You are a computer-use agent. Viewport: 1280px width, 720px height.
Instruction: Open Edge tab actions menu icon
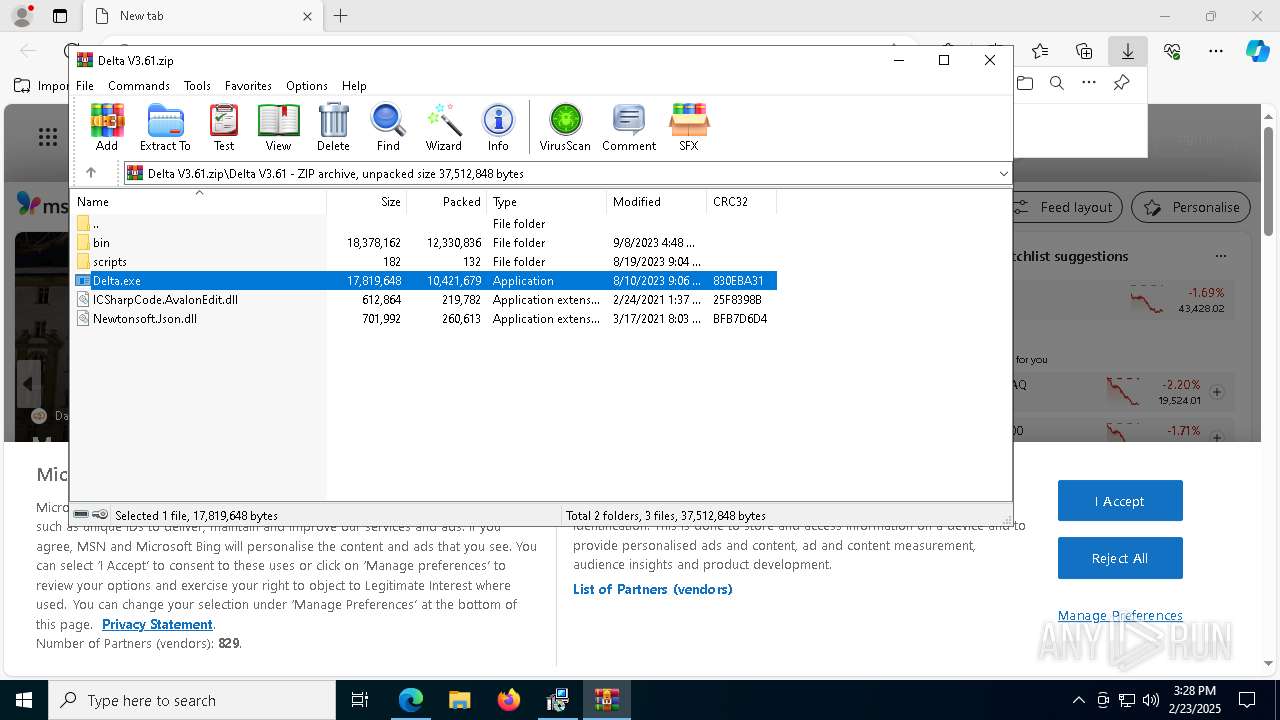pos(60,16)
